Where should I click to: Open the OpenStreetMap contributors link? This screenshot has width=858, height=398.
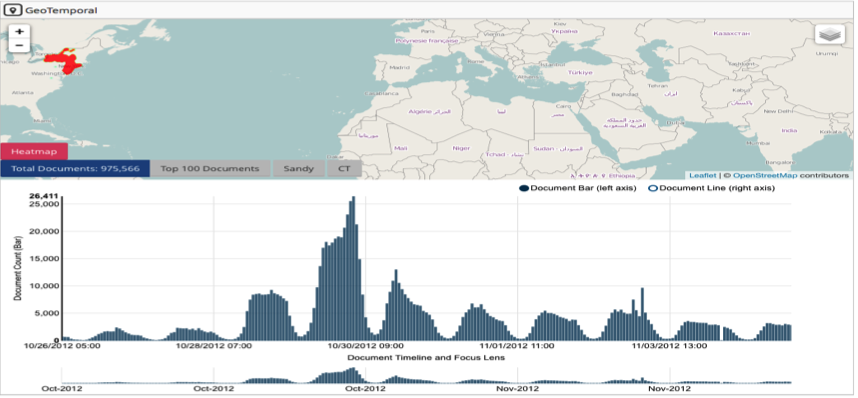pos(765,175)
